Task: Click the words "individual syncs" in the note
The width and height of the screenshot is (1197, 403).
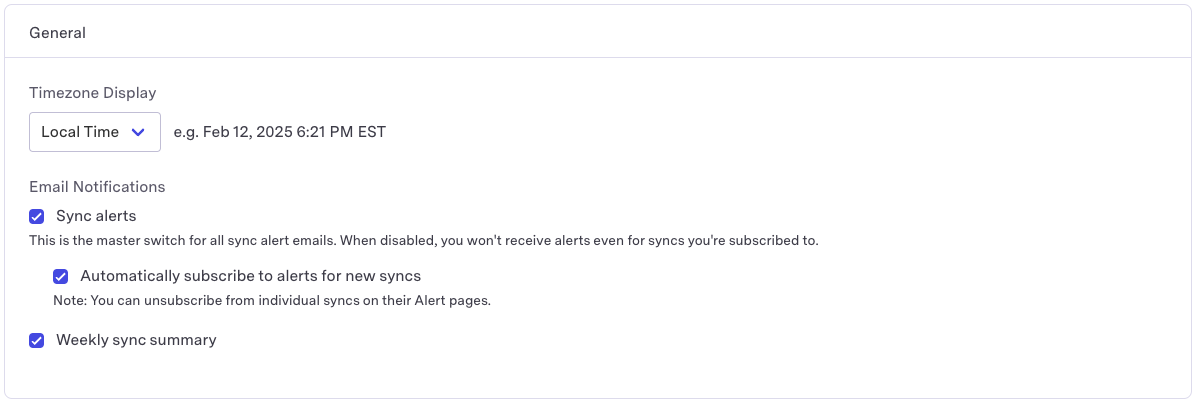Action: tap(275, 301)
